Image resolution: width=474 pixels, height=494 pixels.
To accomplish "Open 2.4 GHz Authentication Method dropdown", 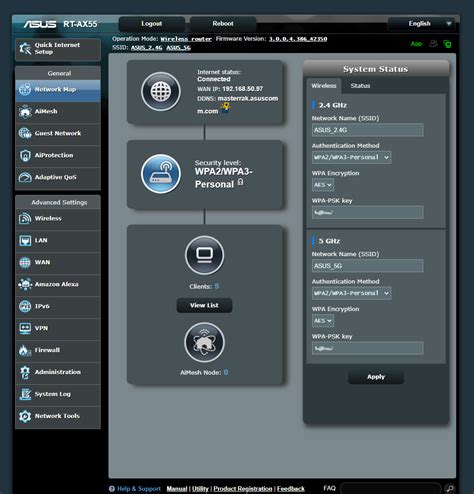I will (351, 157).
